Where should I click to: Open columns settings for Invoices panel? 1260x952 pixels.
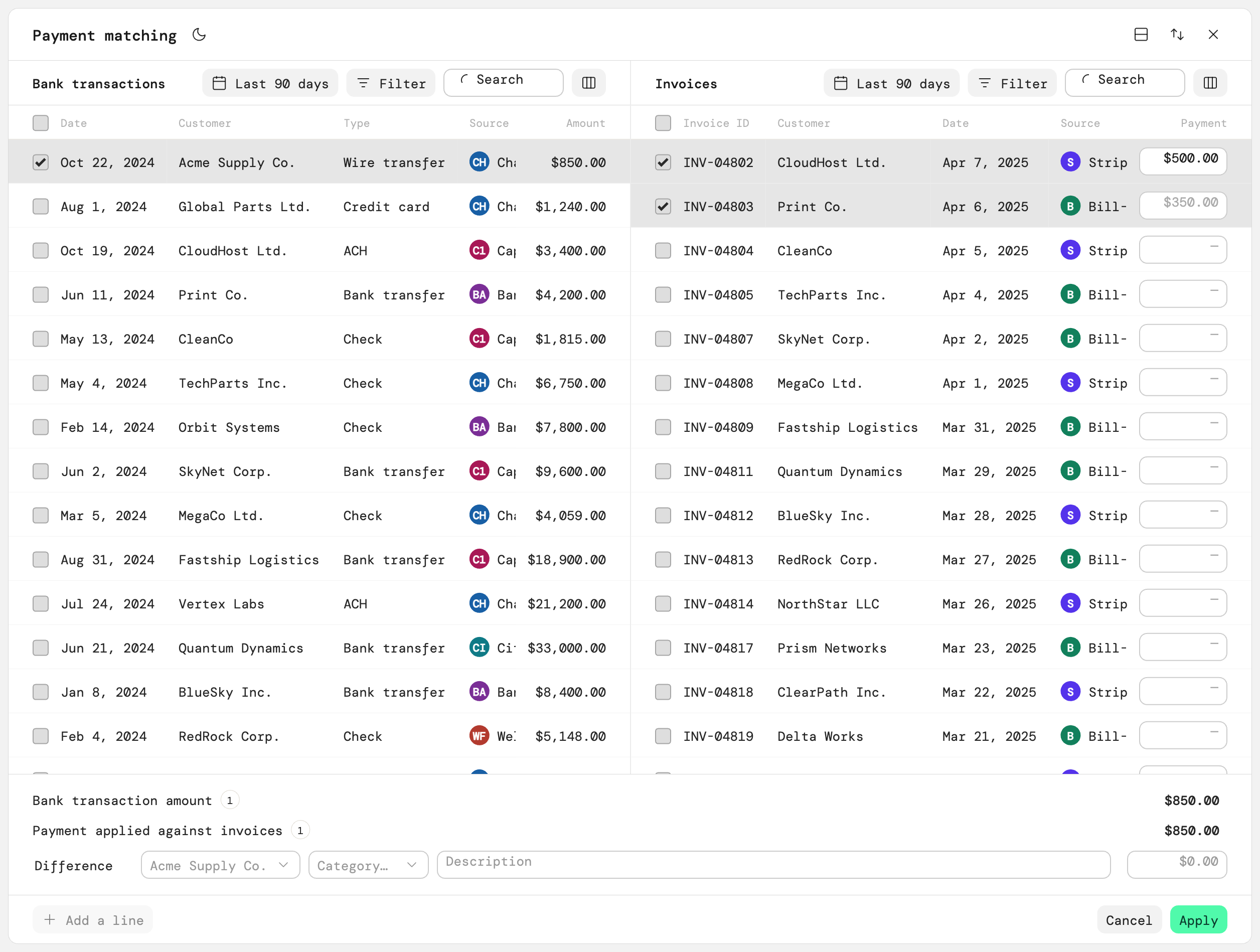point(1210,83)
